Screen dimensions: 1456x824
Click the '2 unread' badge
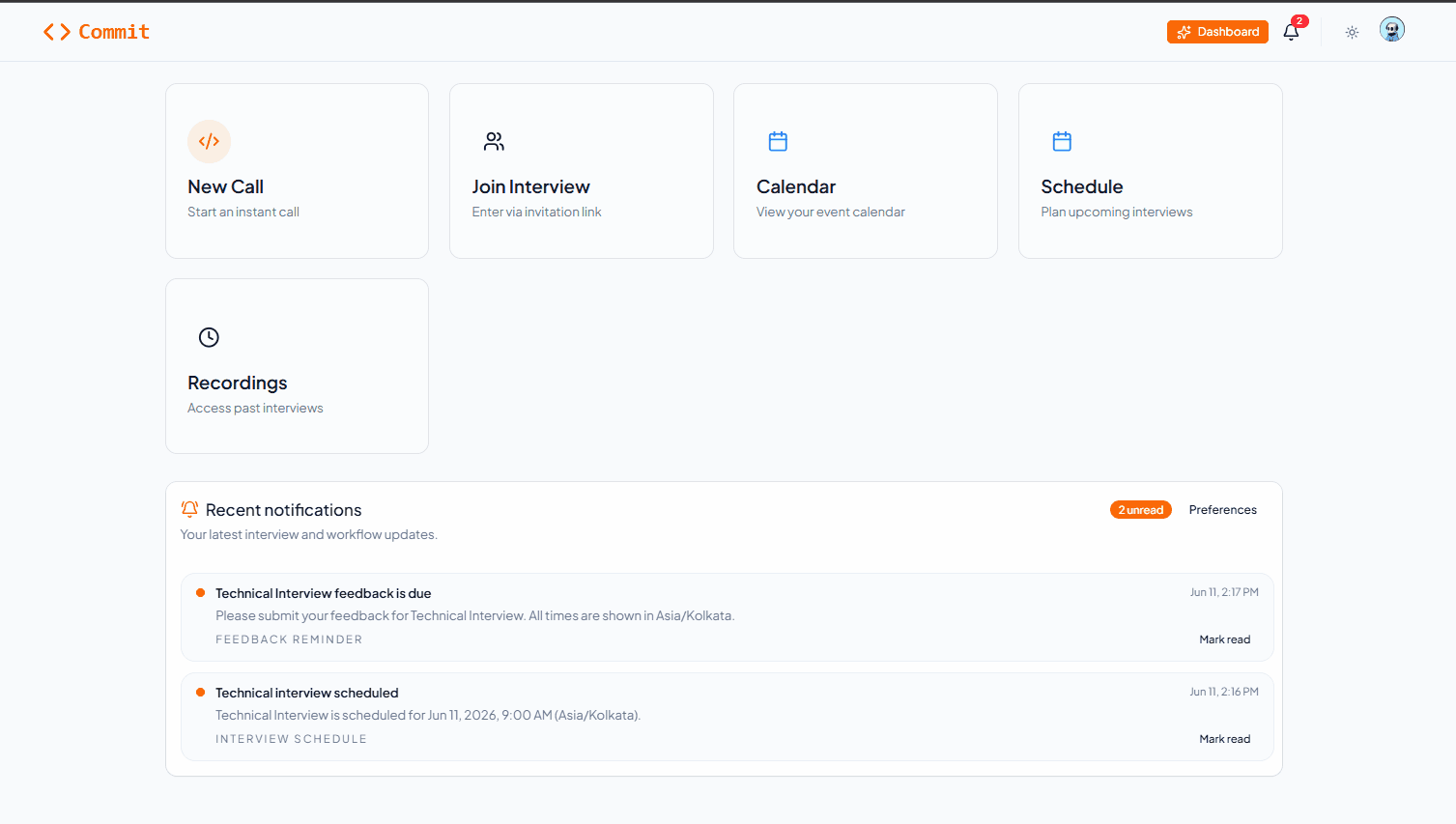1141,510
